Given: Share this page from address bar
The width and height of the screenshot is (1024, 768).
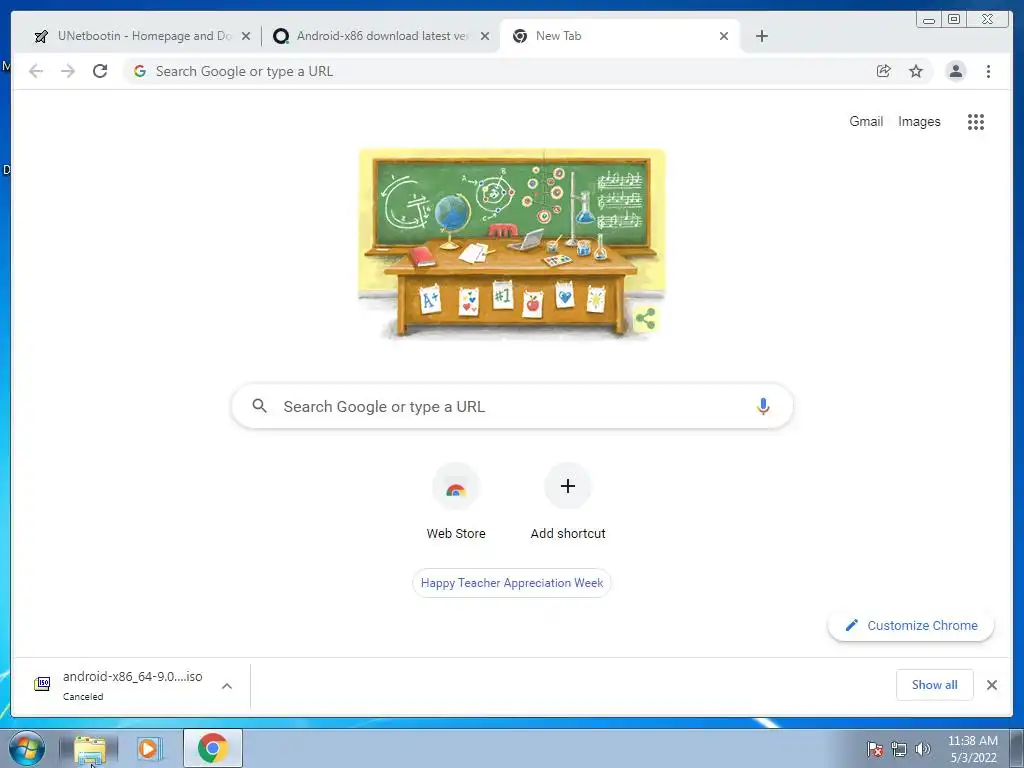Looking at the screenshot, I should (x=883, y=71).
